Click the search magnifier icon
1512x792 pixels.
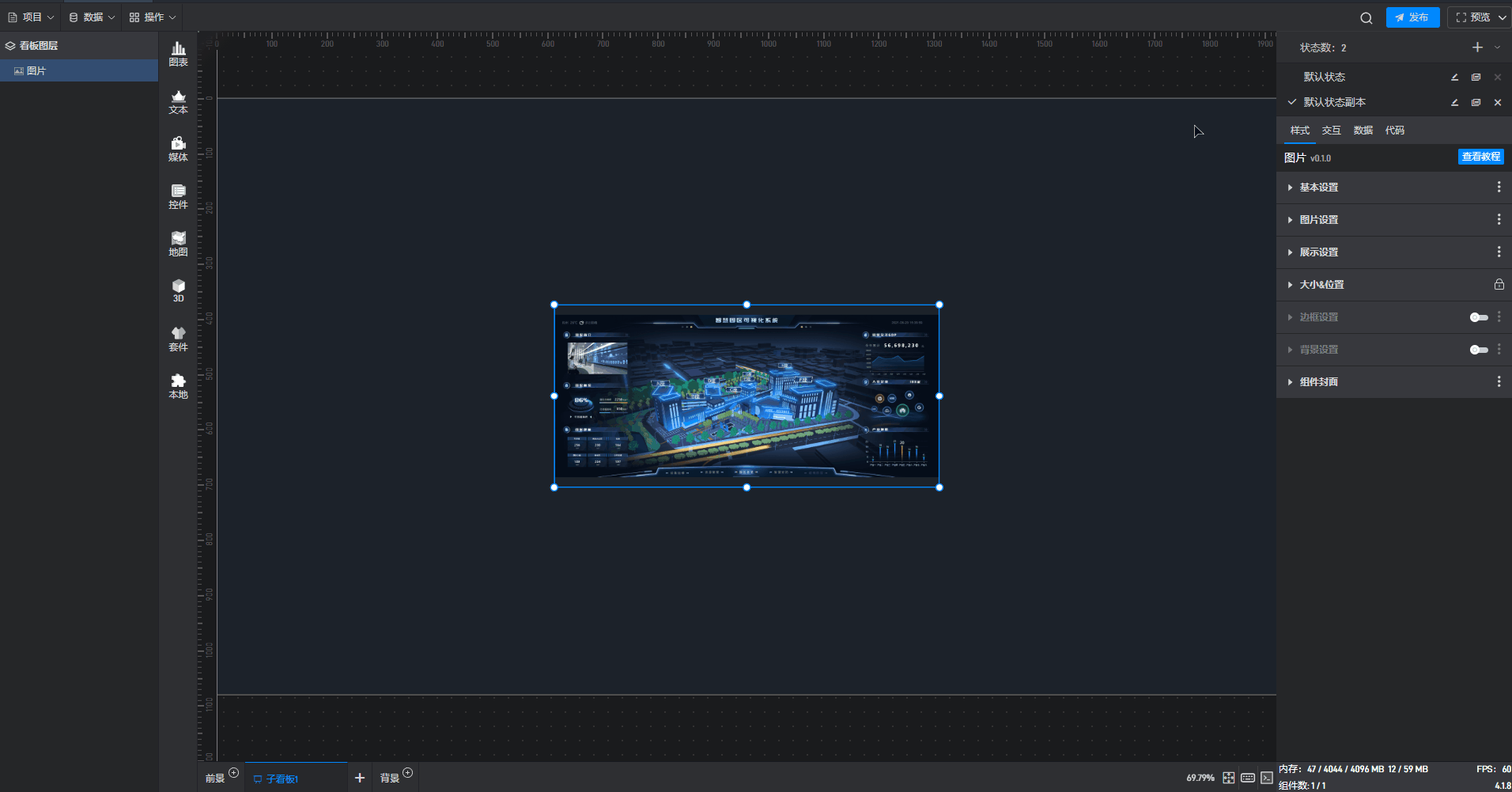point(1366,17)
